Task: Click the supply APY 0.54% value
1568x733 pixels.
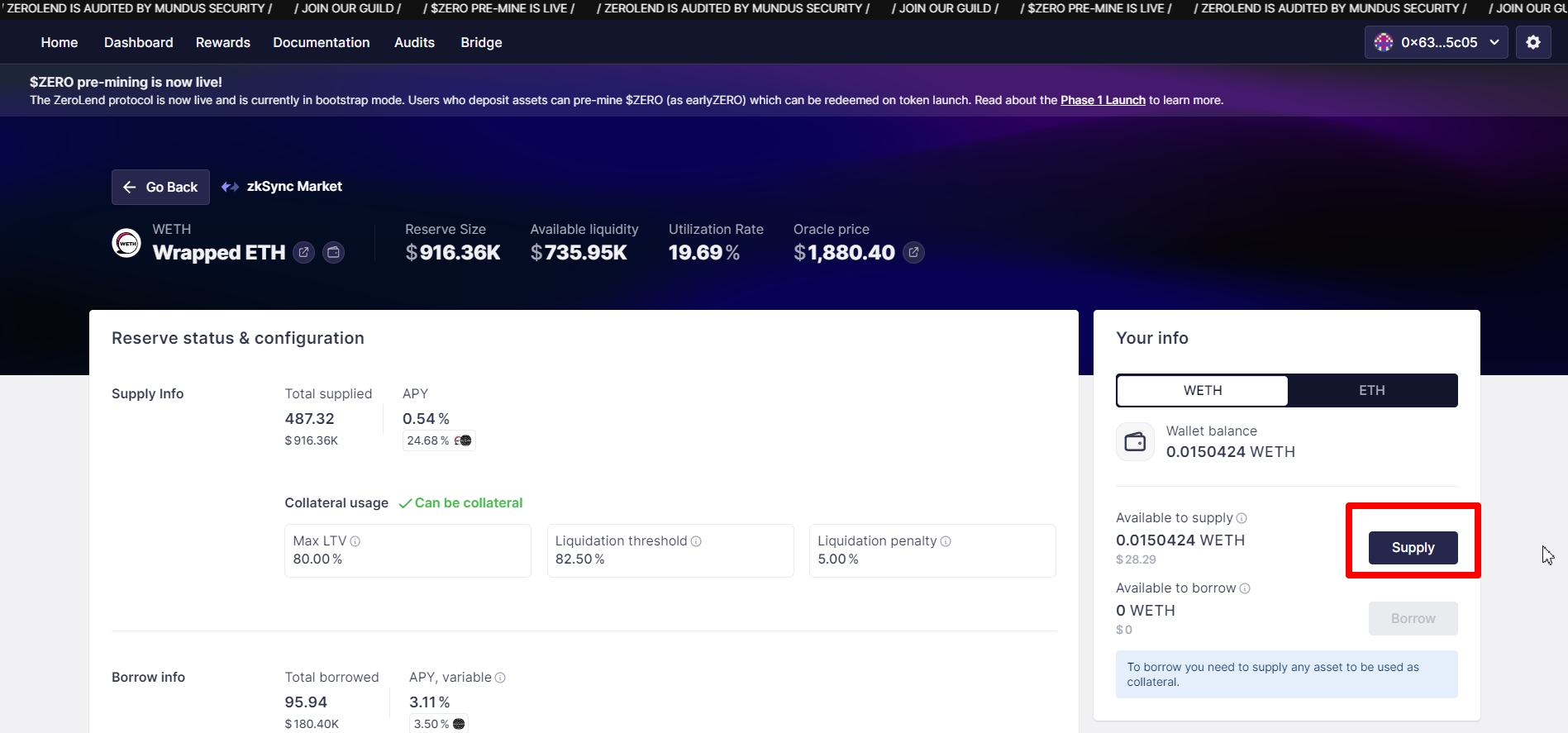Action: click(x=426, y=419)
